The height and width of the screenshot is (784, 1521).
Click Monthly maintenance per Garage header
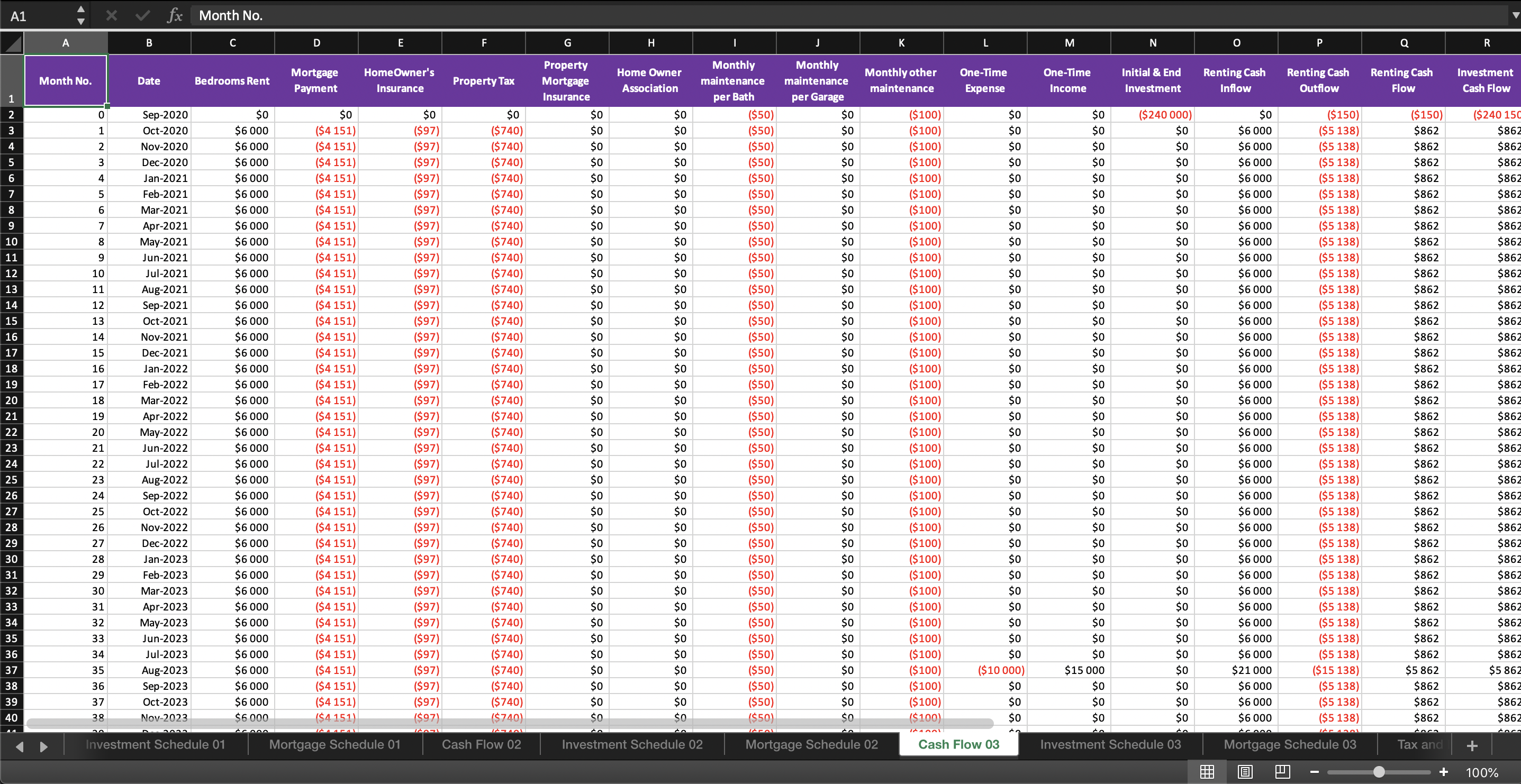818,81
